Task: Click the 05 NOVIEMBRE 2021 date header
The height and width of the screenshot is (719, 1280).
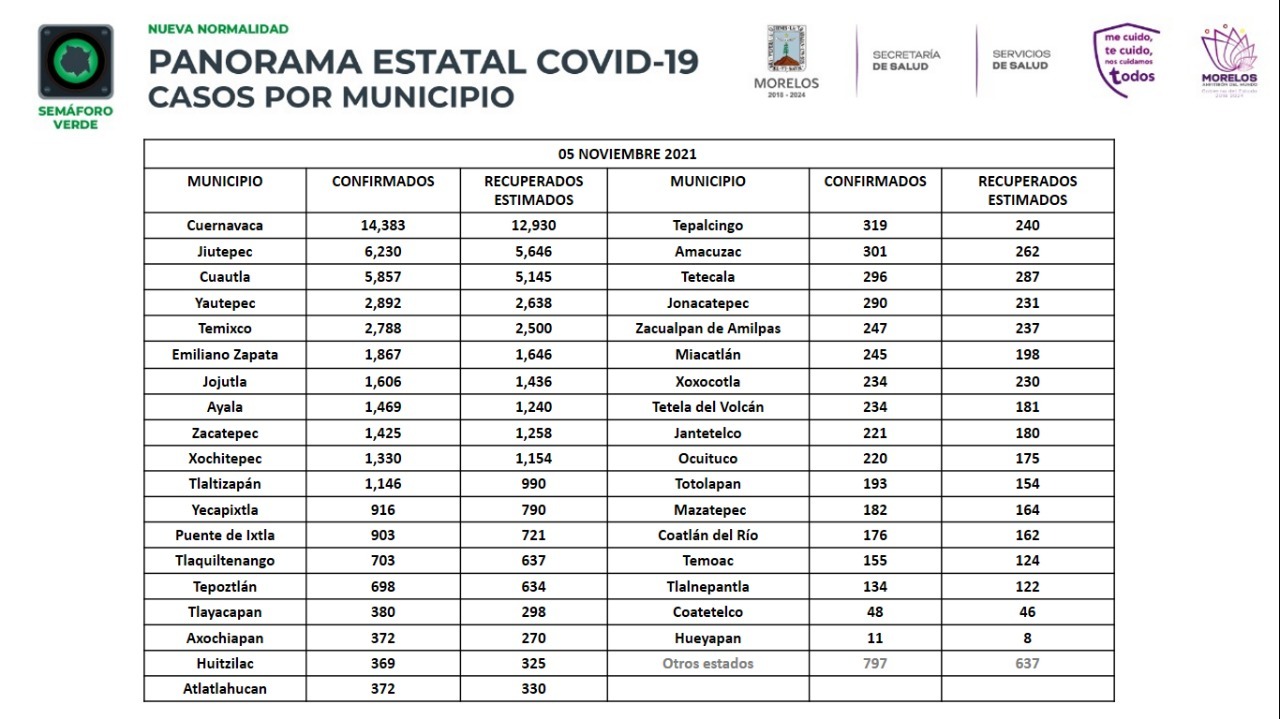Action: [x=627, y=154]
